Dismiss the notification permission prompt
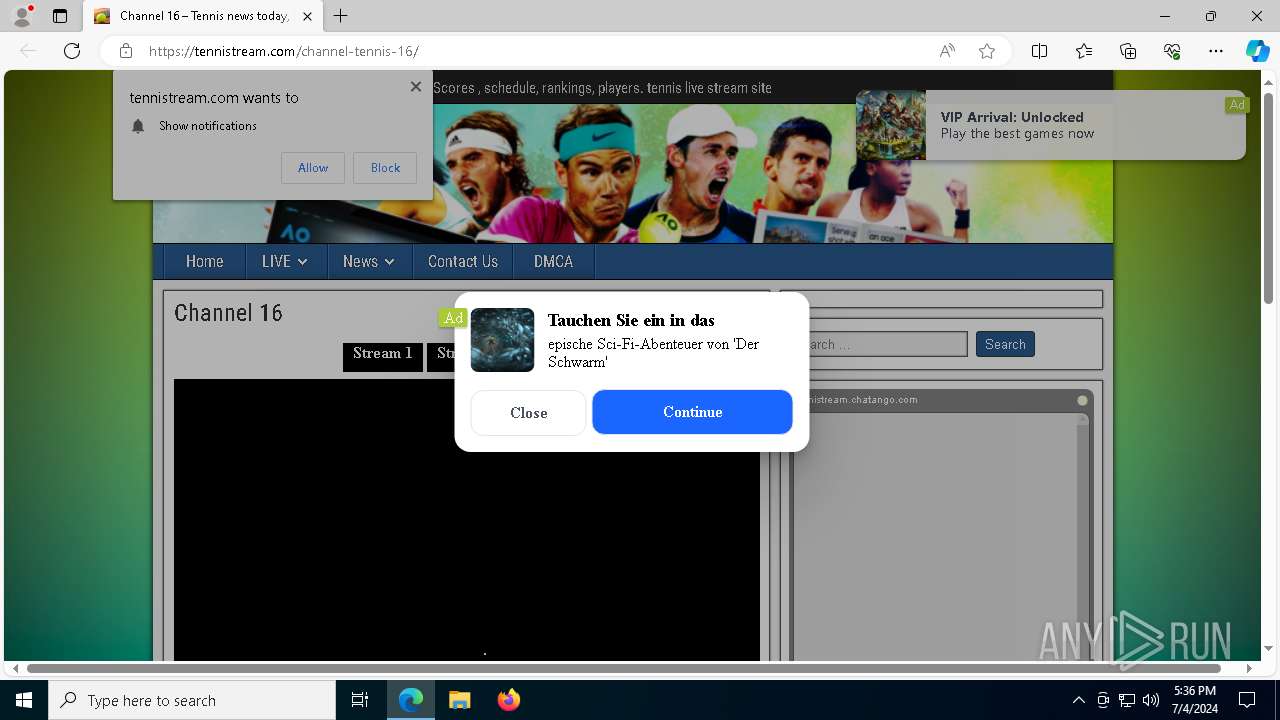Screen dimensions: 1280x720 [416, 87]
